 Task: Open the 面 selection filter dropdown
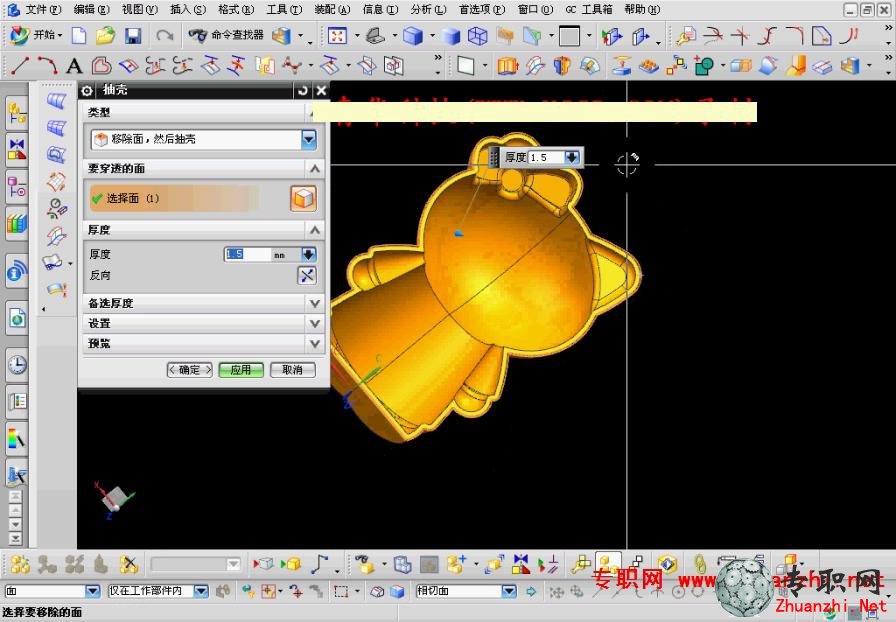(93, 591)
